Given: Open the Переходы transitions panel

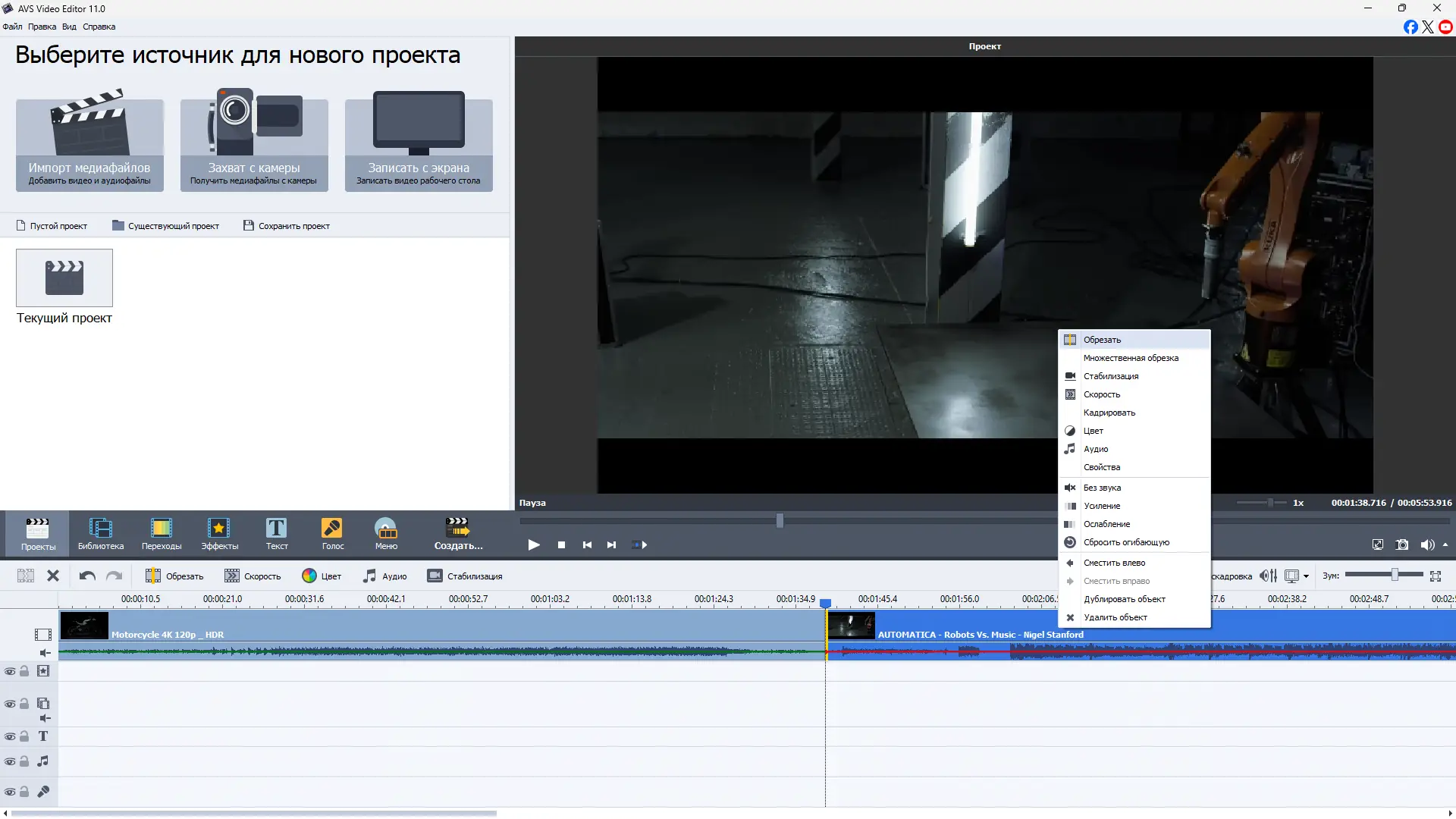Looking at the screenshot, I should pyautogui.click(x=161, y=533).
